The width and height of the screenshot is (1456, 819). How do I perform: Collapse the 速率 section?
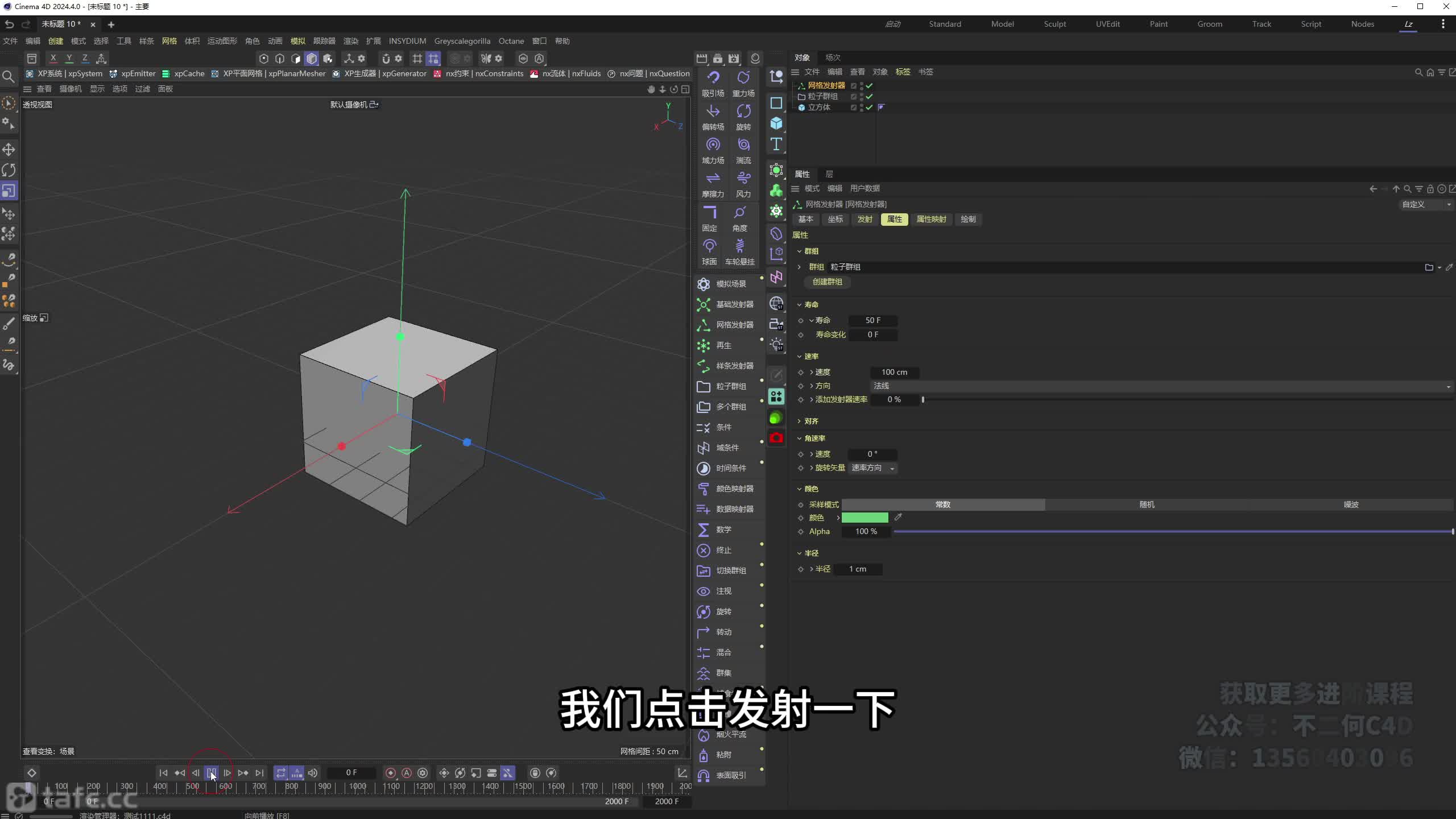click(799, 356)
